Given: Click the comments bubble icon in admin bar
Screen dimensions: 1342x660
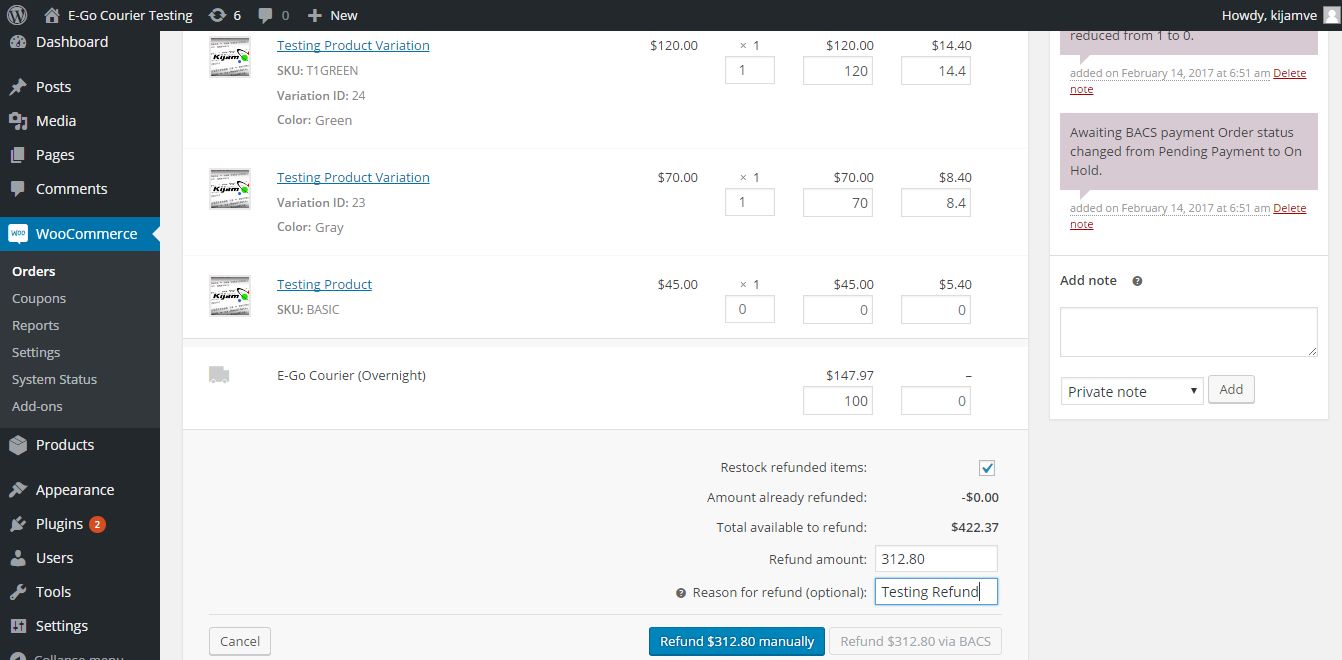Looking at the screenshot, I should tap(265, 15).
